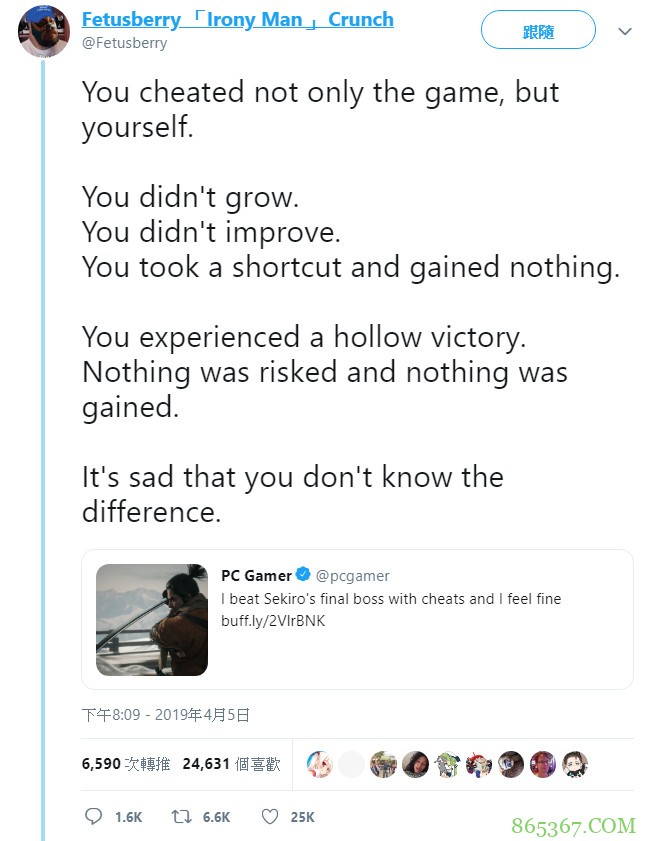This screenshot has height=841, width=645.
Task: Click the retweet arrows icon
Action: pyautogui.click(x=181, y=817)
